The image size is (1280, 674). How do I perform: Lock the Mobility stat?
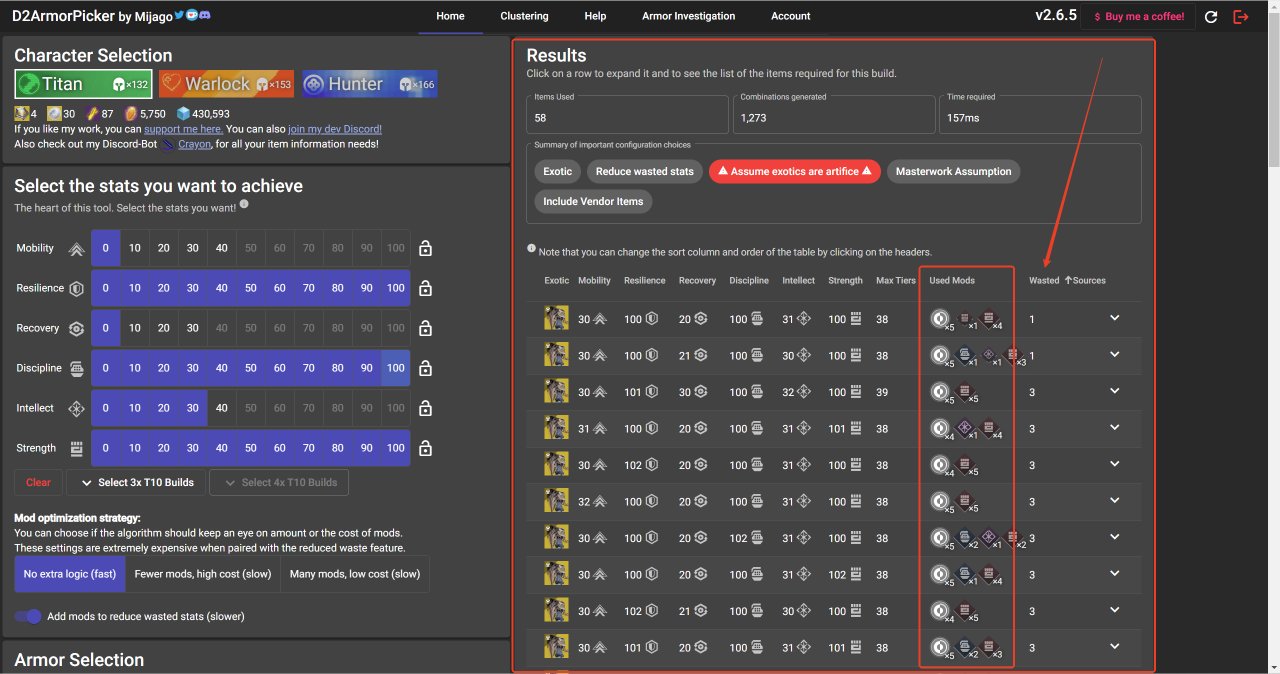tap(426, 249)
